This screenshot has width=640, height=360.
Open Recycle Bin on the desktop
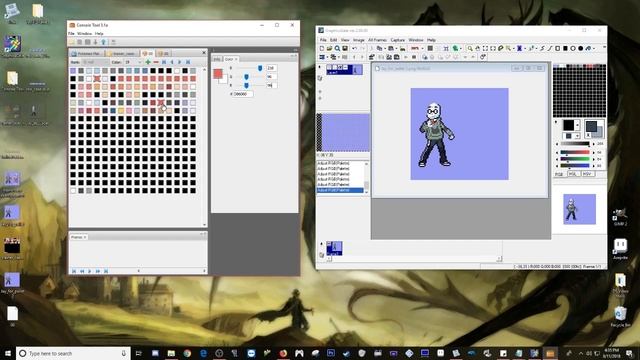tap(620, 316)
